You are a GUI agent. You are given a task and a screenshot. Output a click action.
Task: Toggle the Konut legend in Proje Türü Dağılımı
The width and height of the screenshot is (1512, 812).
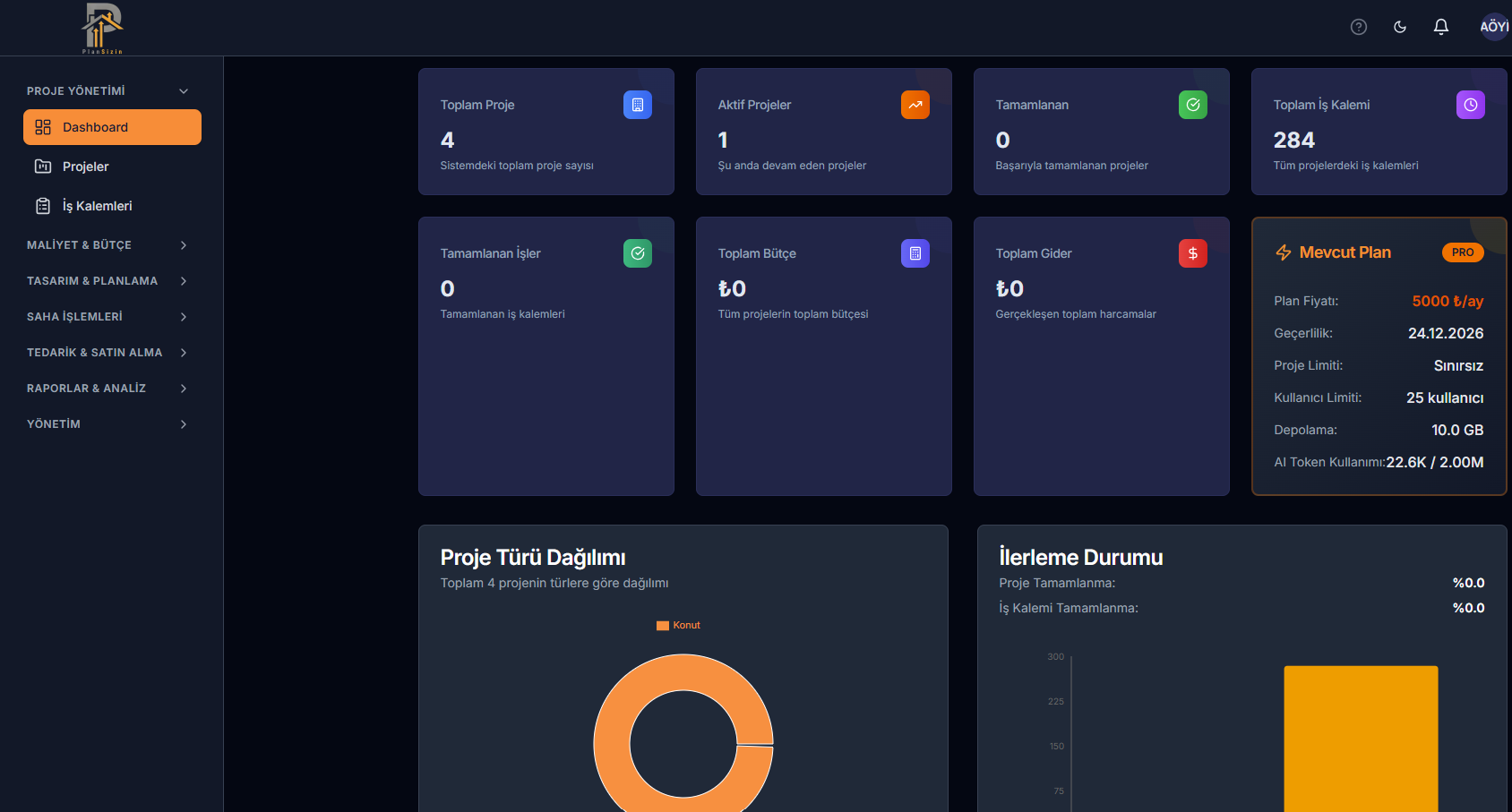(678, 625)
